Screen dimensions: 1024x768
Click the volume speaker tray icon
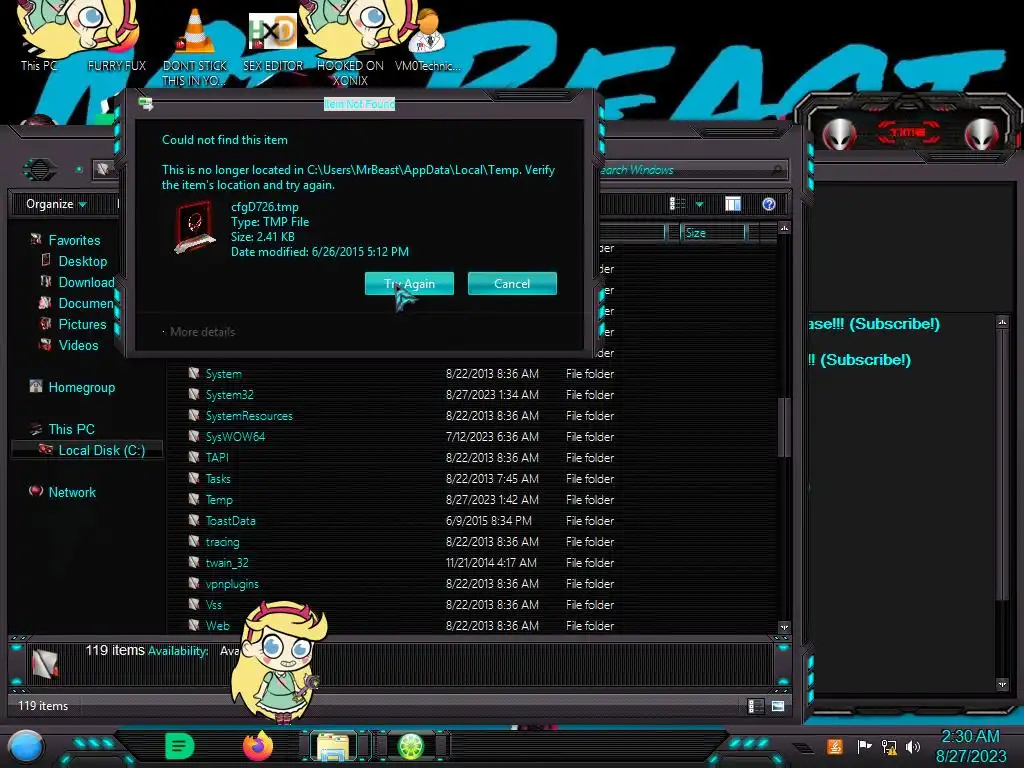pyautogui.click(x=913, y=746)
